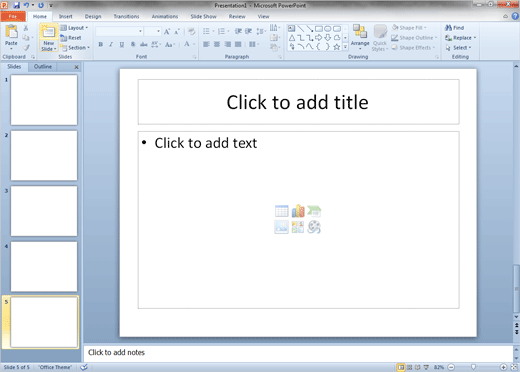Center text in paragraph group
The width and height of the screenshot is (520, 372).
(217, 44)
